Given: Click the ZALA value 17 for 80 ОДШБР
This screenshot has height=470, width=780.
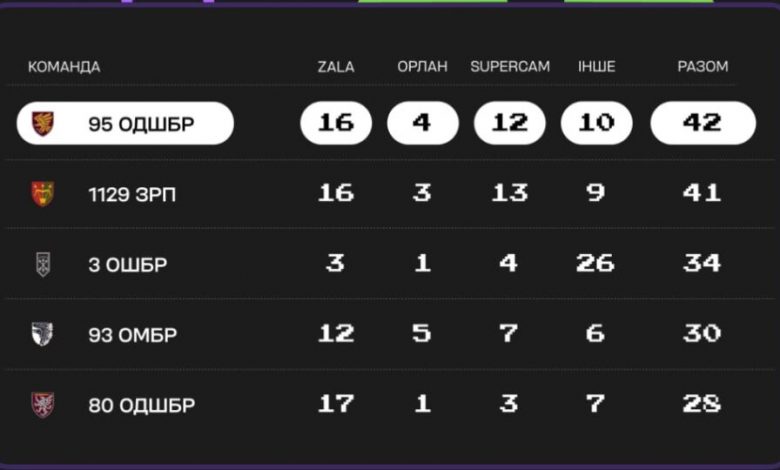Looking at the screenshot, I should (336, 403).
